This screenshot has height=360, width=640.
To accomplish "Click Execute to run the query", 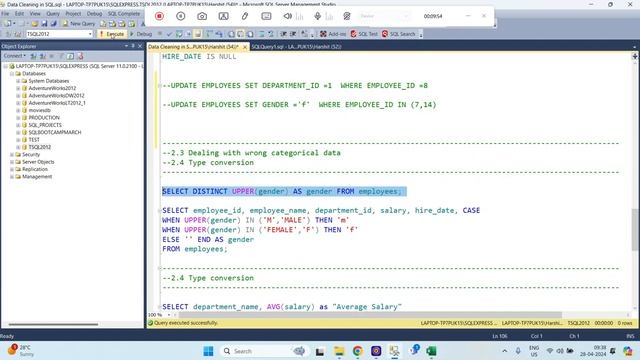I will pos(111,34).
